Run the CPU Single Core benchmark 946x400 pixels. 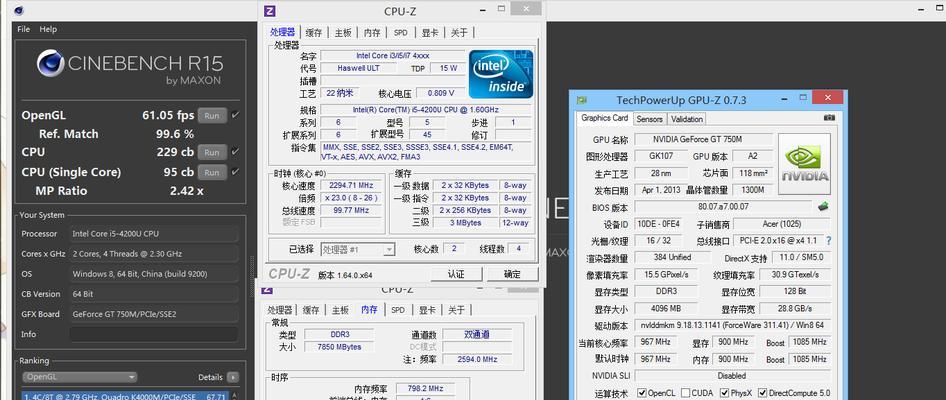212,172
